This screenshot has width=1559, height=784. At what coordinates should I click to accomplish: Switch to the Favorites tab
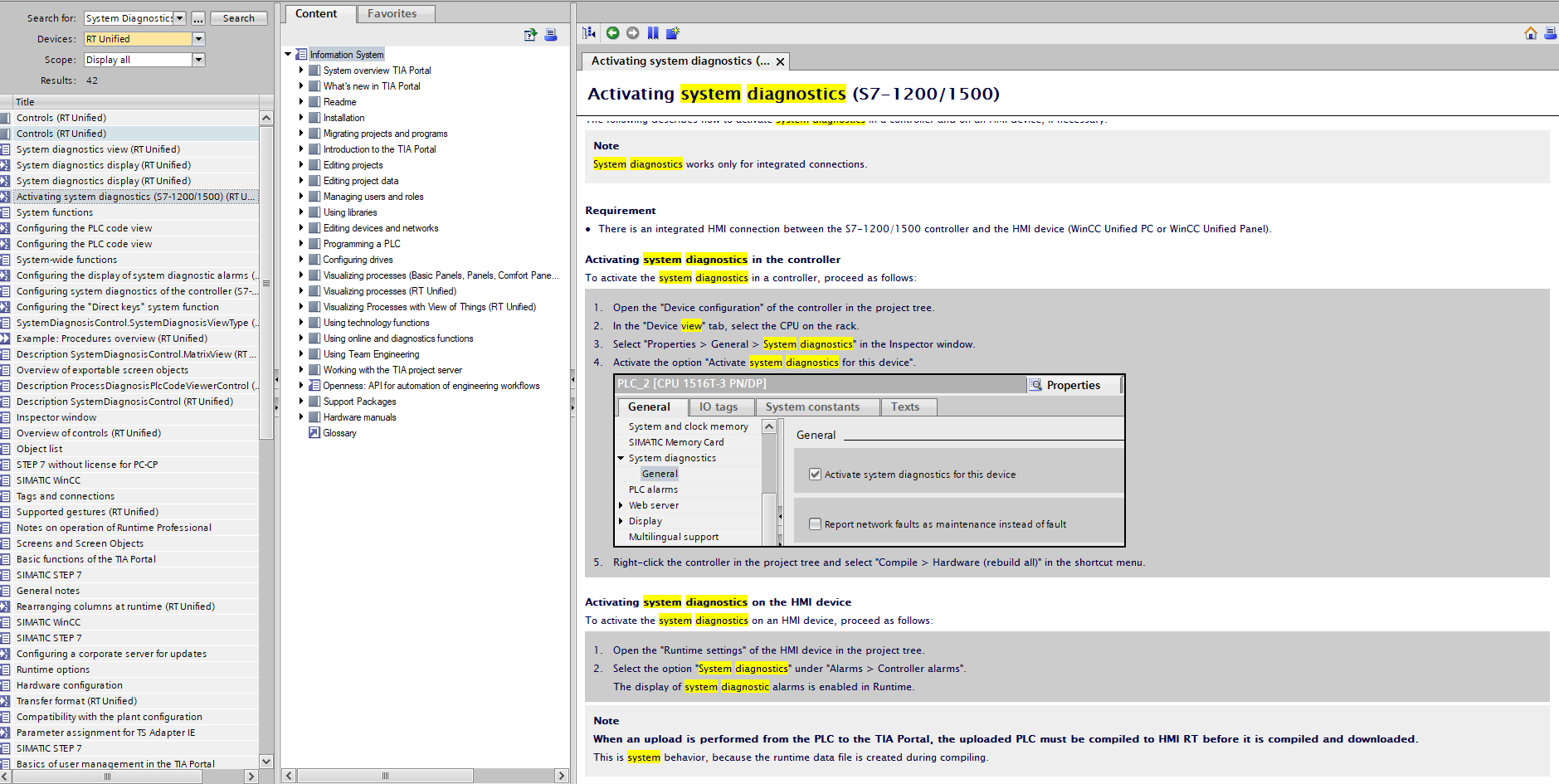click(392, 14)
